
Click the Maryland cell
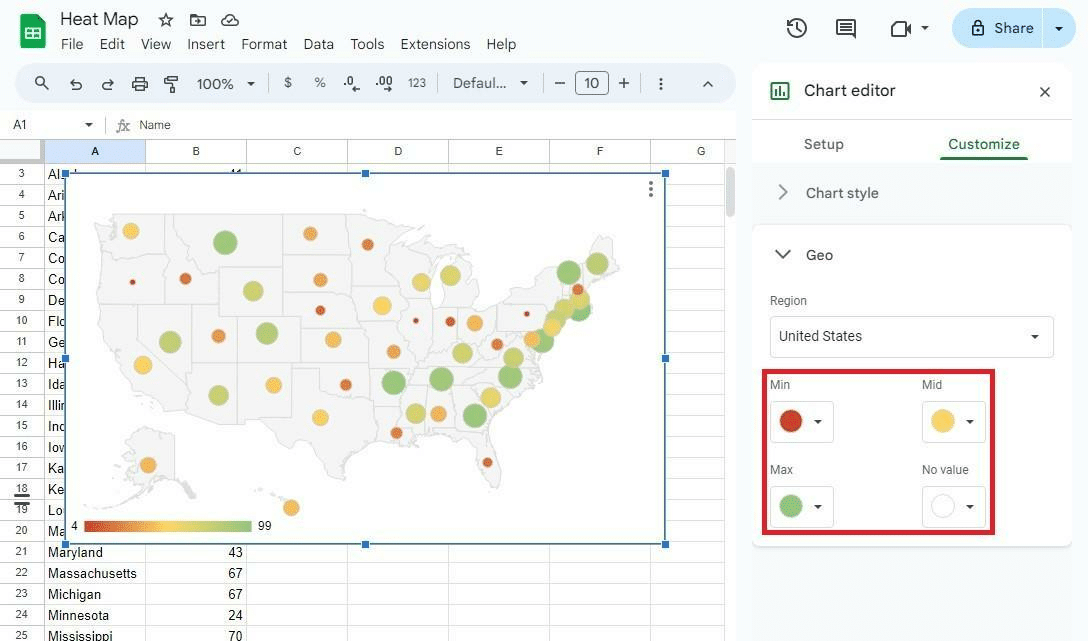click(95, 552)
